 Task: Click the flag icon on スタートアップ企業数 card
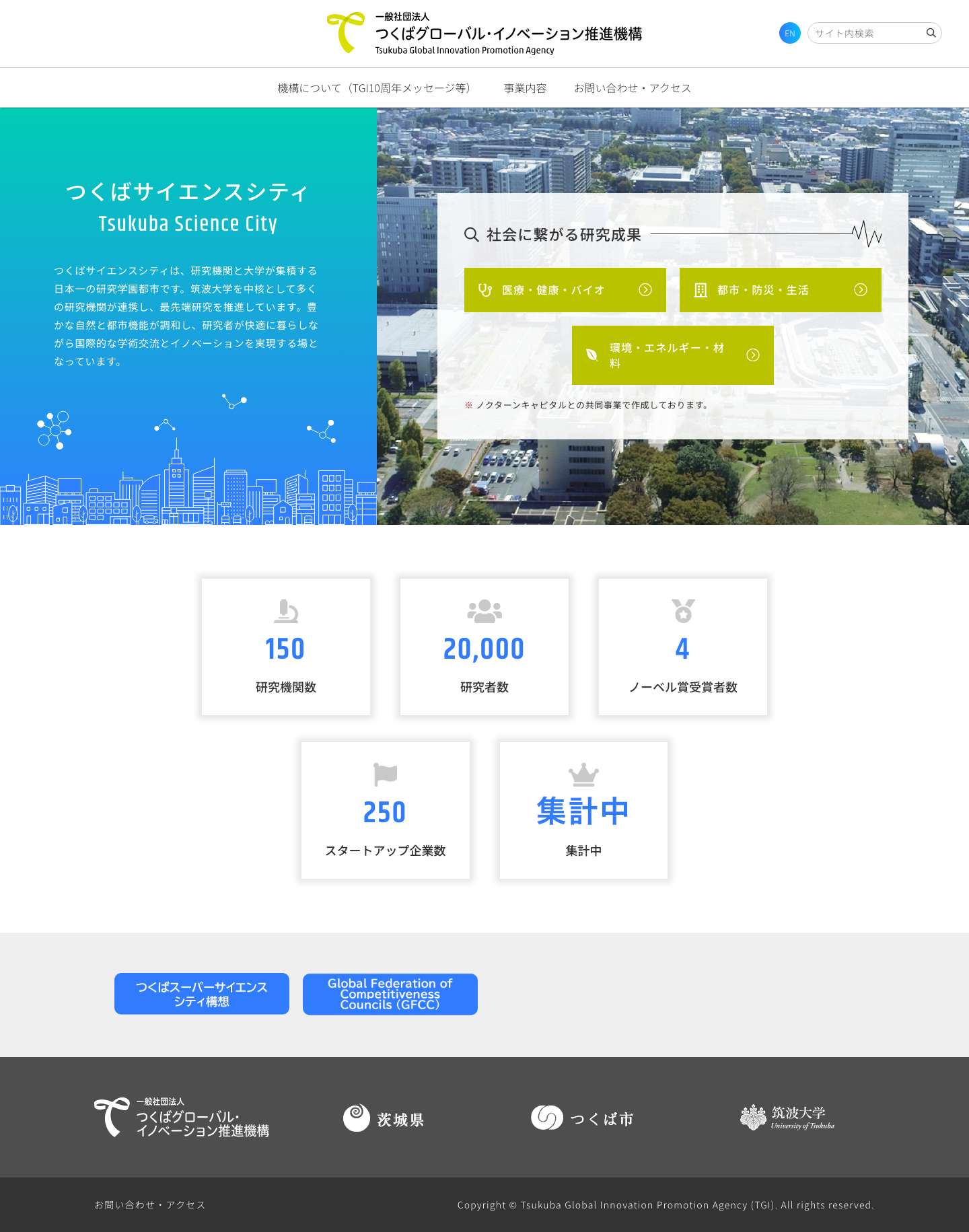[386, 774]
